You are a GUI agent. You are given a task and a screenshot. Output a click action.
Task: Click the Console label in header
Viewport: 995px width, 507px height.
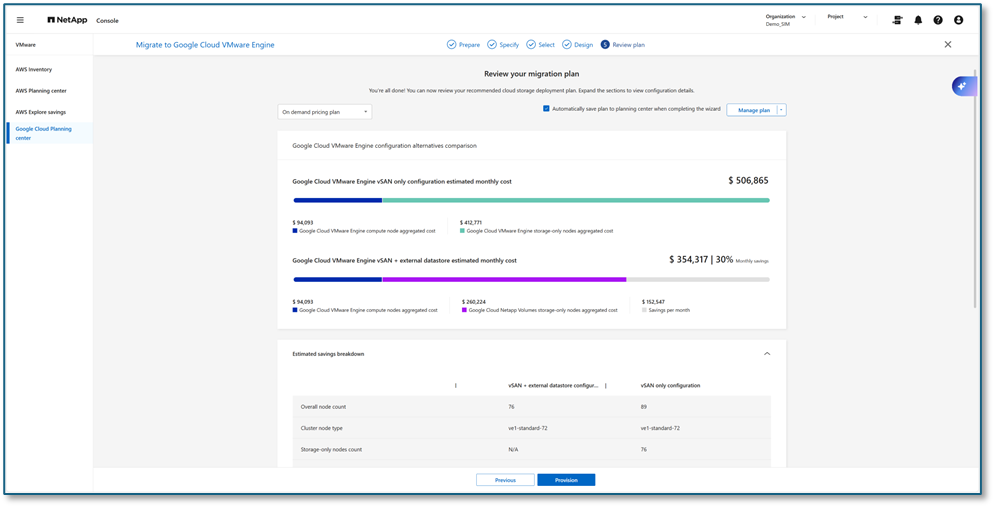[107, 20]
